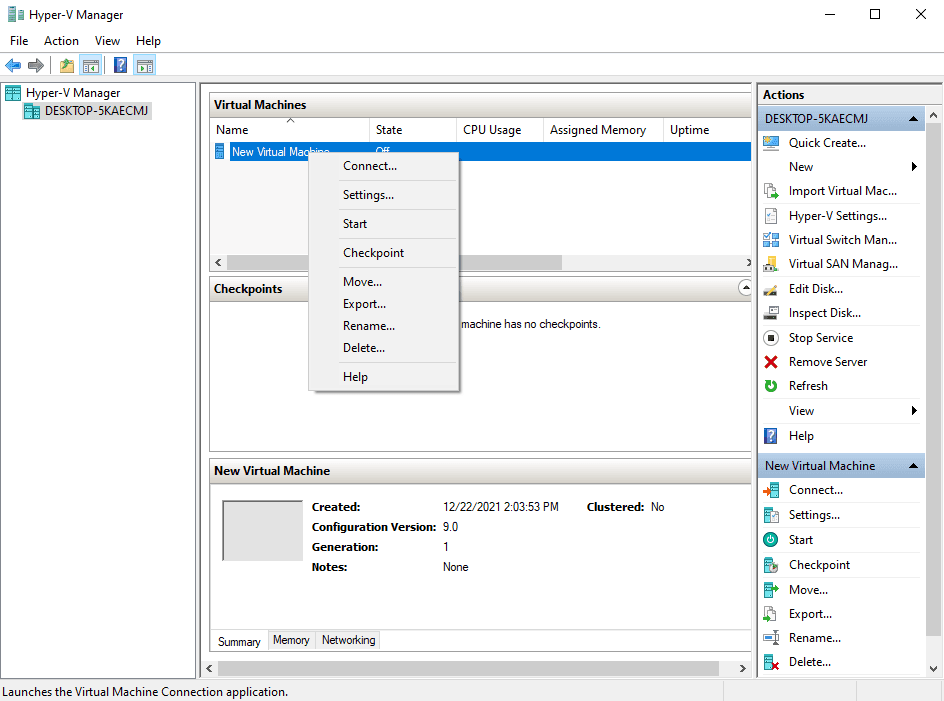Collapse the Checkpoints panel with its round arrow
This screenshot has height=701, width=944.
pos(745,288)
